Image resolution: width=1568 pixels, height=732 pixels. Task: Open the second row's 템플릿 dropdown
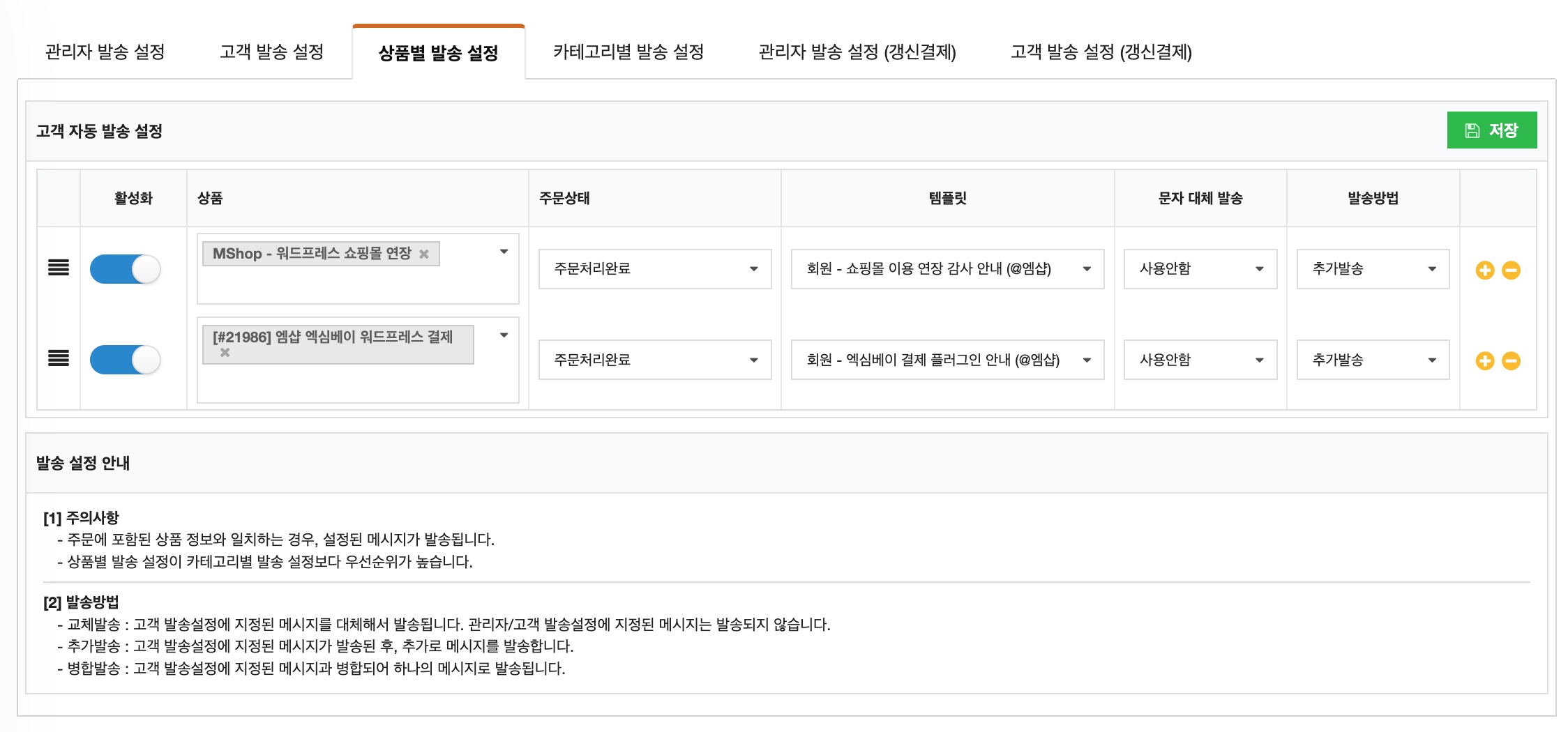tap(947, 360)
